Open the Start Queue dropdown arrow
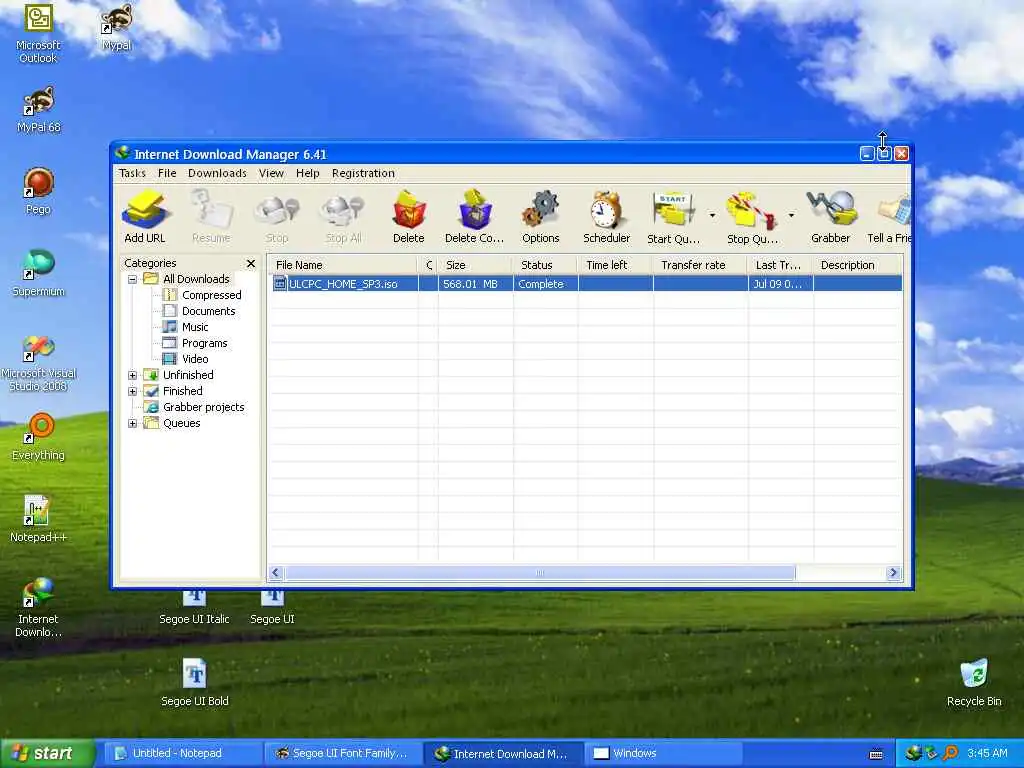 click(x=712, y=215)
